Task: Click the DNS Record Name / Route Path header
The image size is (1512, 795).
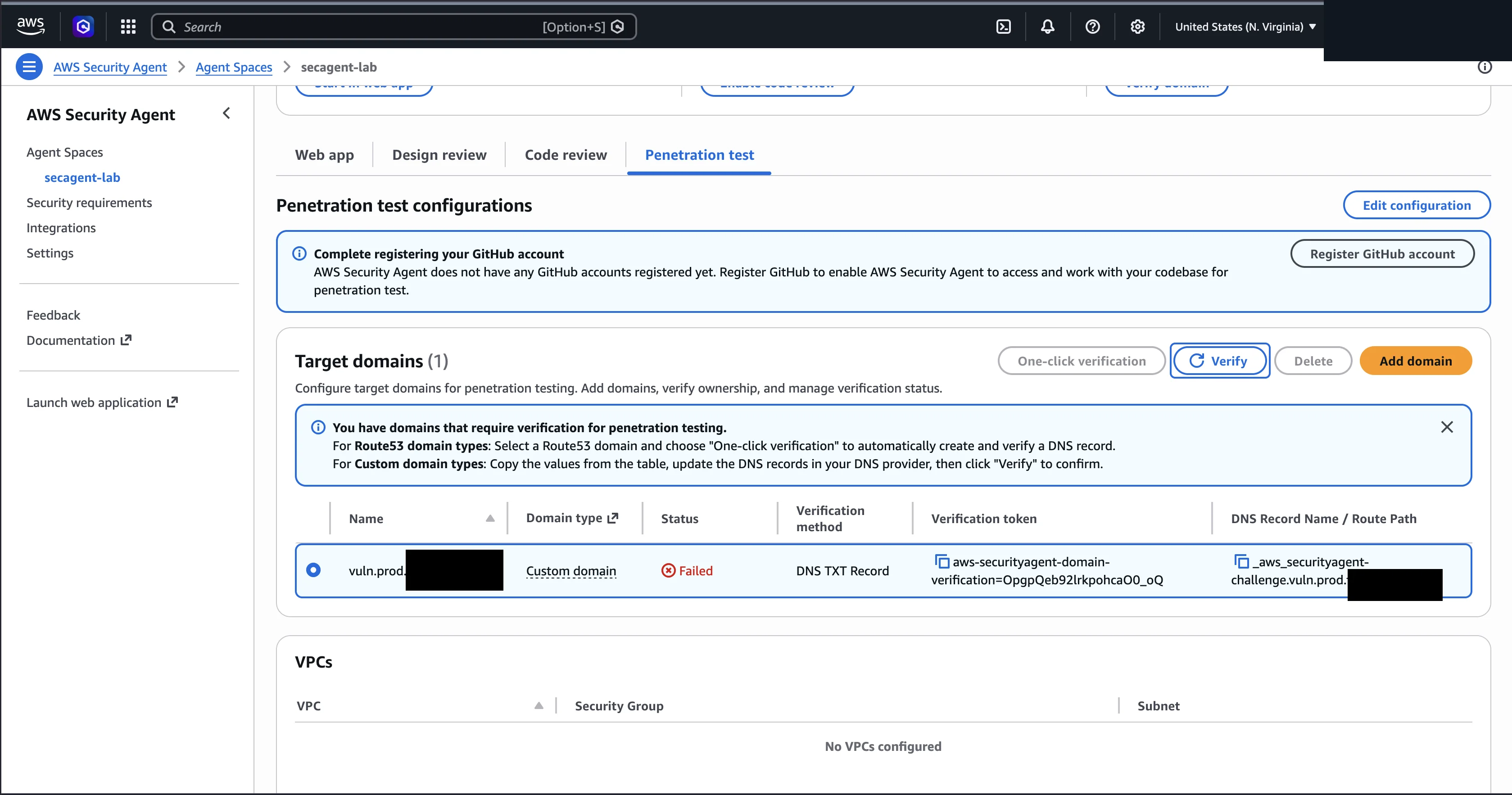Action: pos(1324,518)
